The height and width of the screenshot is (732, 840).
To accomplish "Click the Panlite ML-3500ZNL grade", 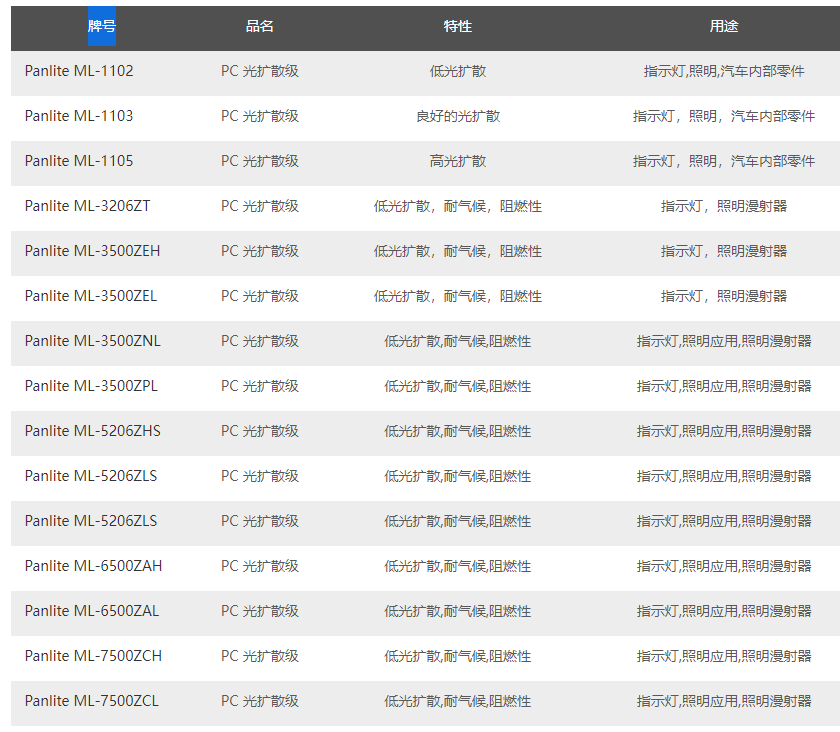I will click(92, 341).
